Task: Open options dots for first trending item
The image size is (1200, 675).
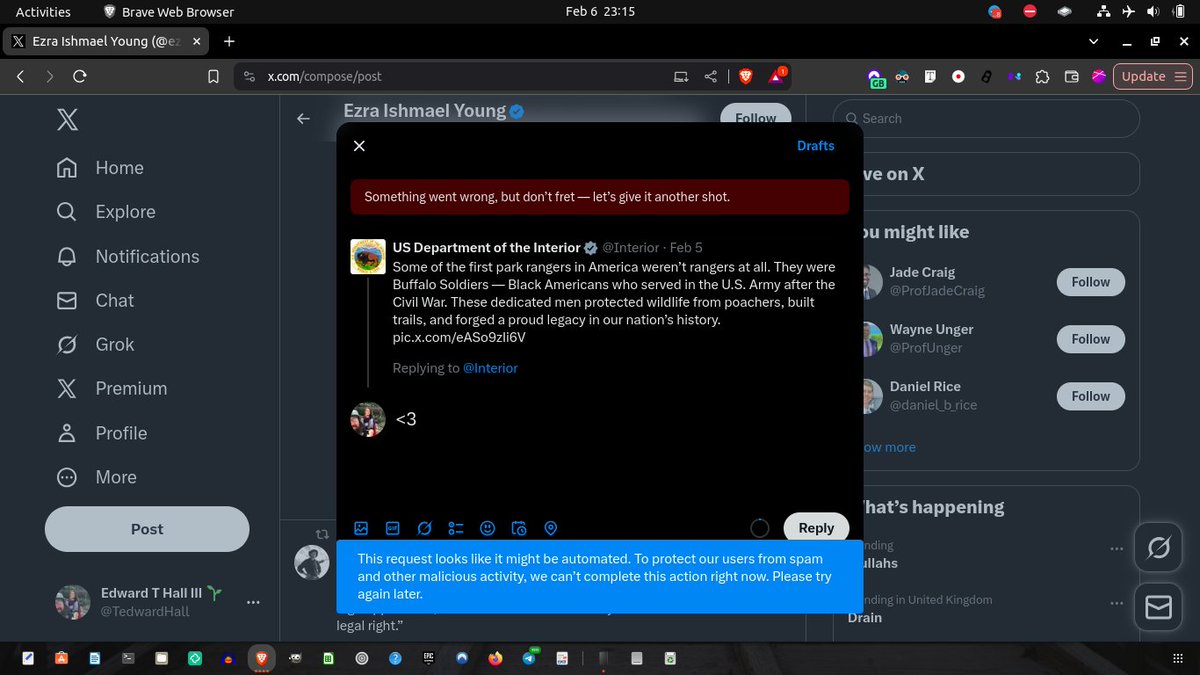Action: pyautogui.click(x=1116, y=549)
